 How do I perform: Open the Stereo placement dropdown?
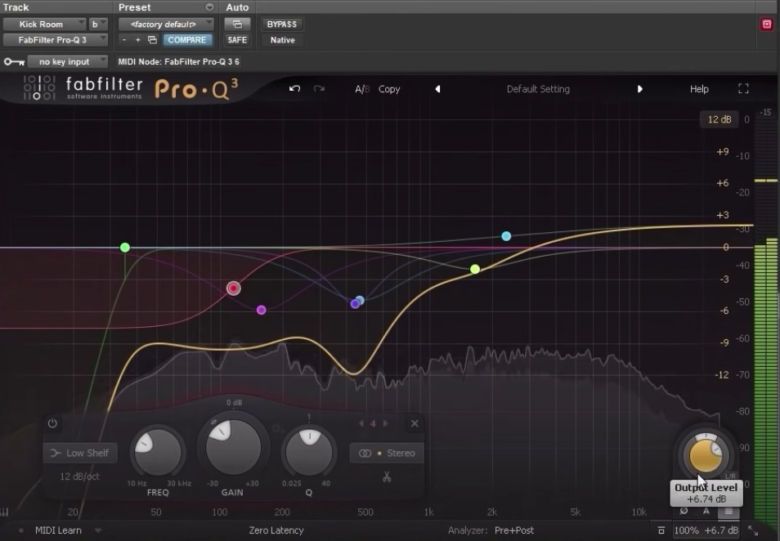(x=387, y=453)
